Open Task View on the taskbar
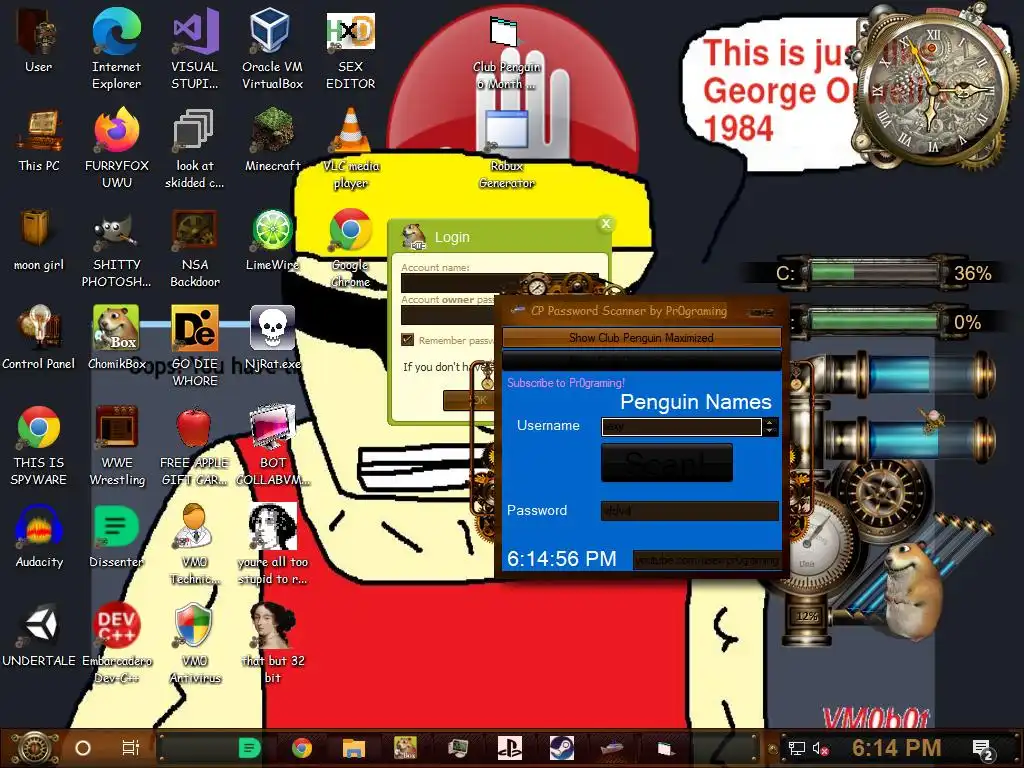1024x768 pixels. click(131, 748)
